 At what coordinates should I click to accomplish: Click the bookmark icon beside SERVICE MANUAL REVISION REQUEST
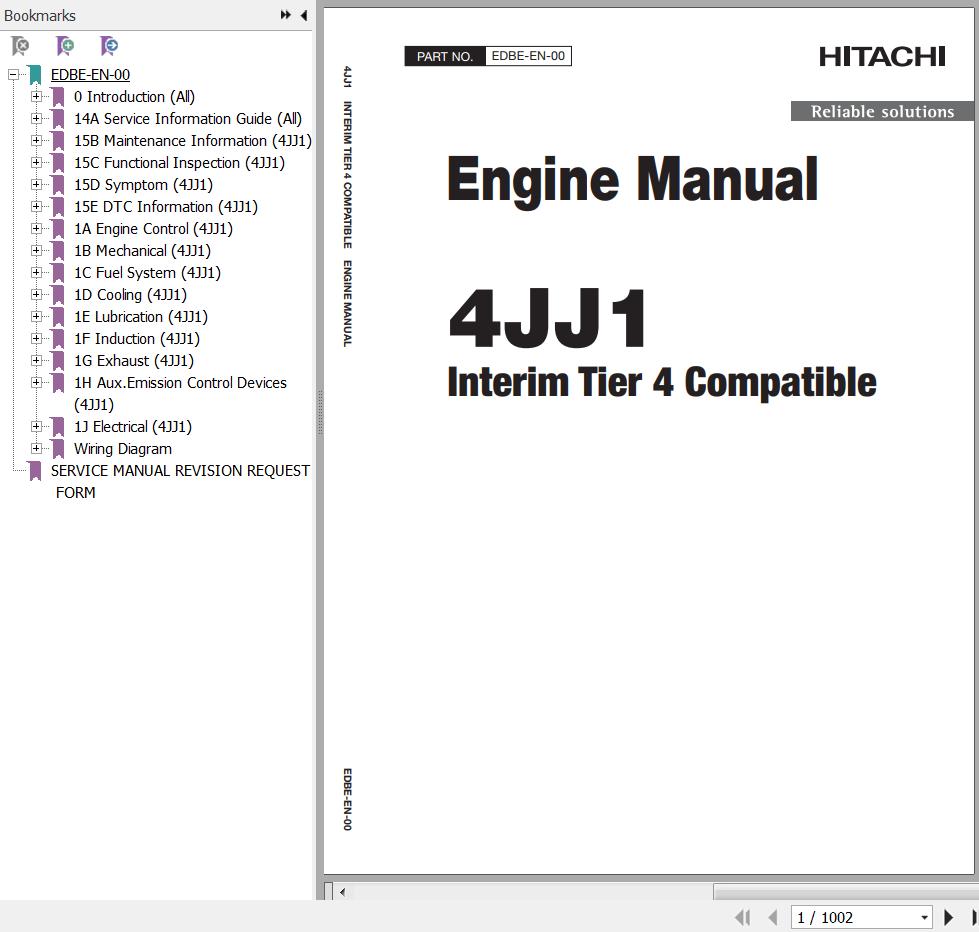pos(35,471)
